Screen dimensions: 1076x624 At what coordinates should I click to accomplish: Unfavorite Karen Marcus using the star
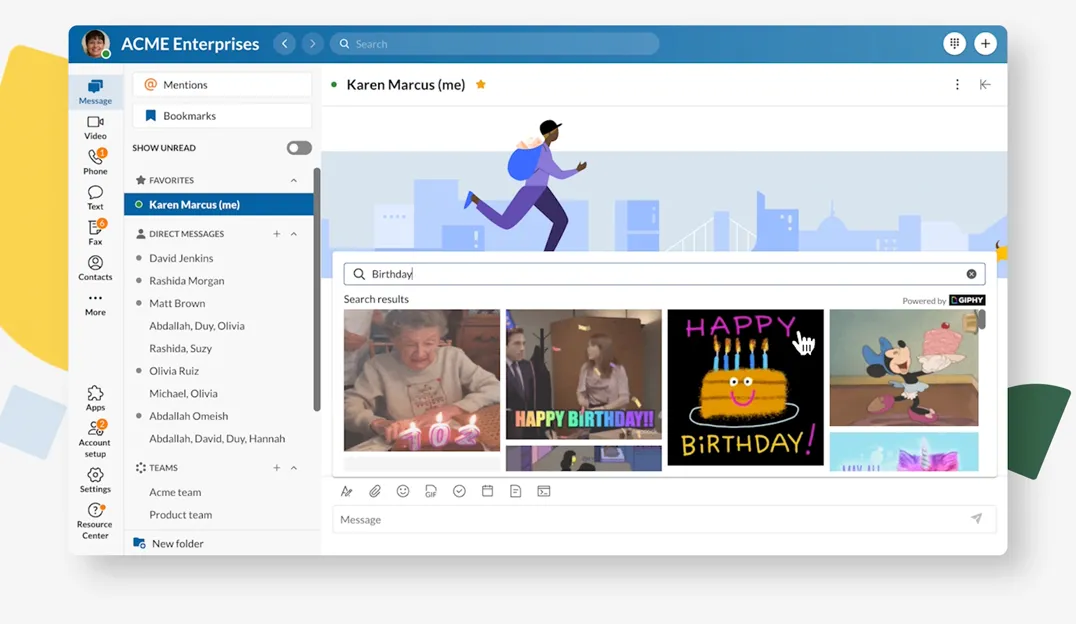pos(481,85)
